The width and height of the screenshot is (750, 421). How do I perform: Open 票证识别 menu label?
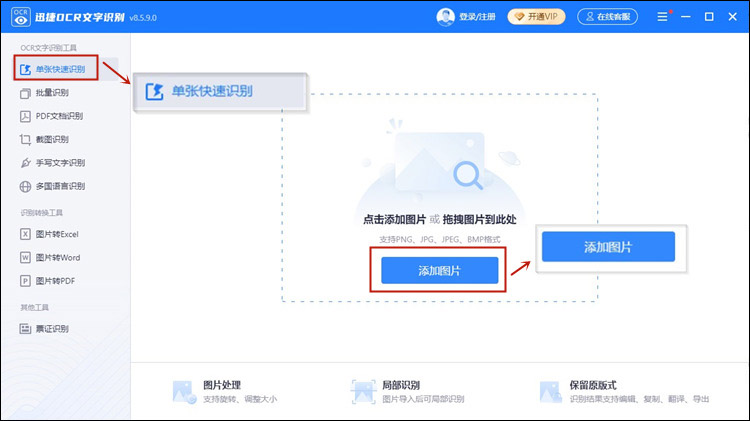(x=52, y=329)
